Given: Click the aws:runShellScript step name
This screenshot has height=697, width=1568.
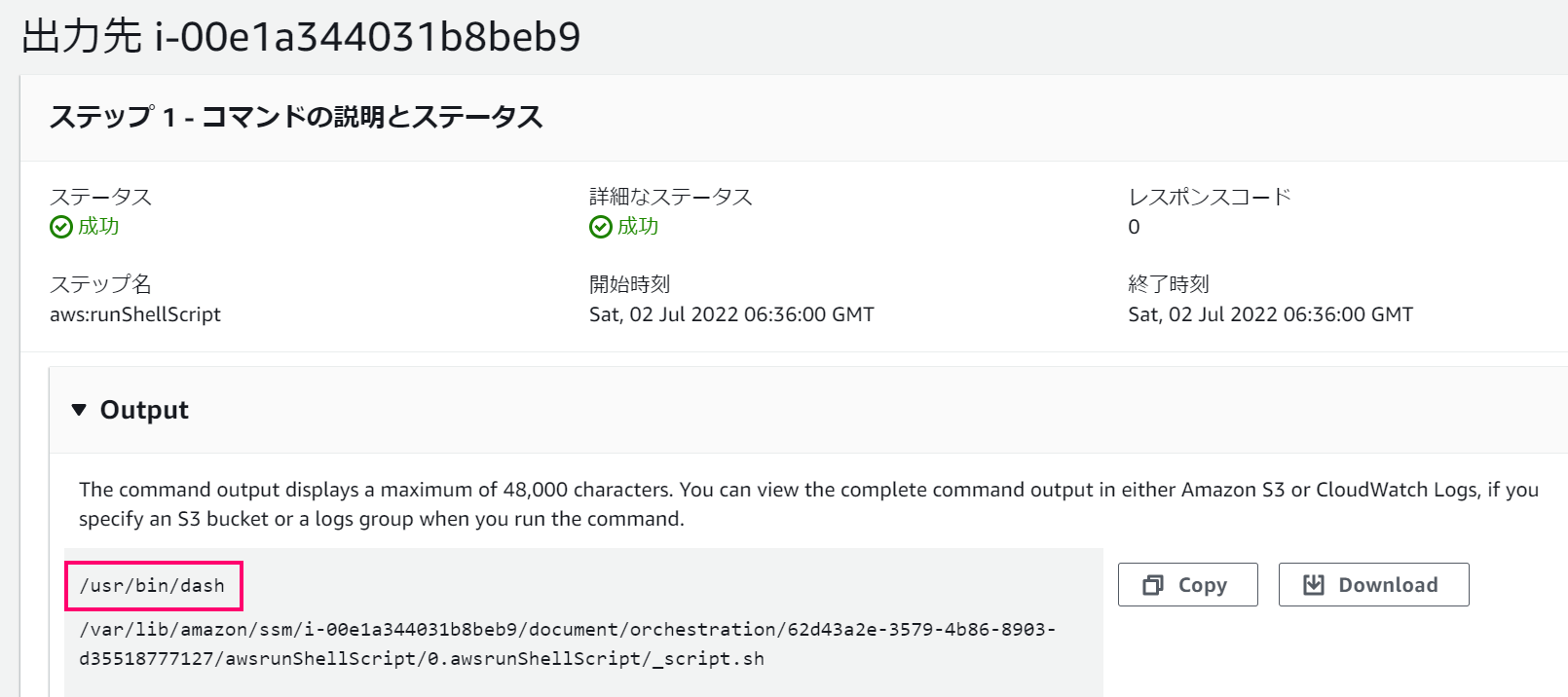Looking at the screenshot, I should [x=135, y=314].
